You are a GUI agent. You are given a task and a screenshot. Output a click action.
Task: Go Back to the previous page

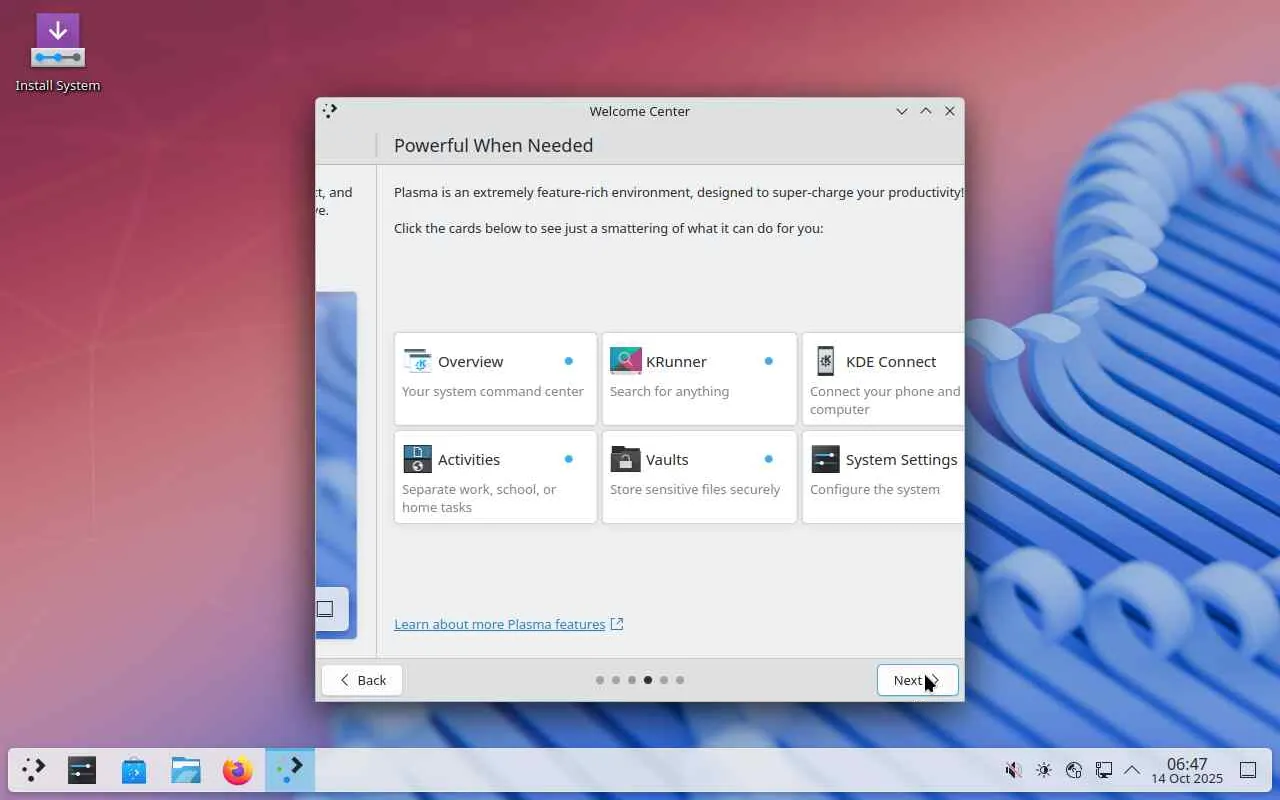point(362,680)
